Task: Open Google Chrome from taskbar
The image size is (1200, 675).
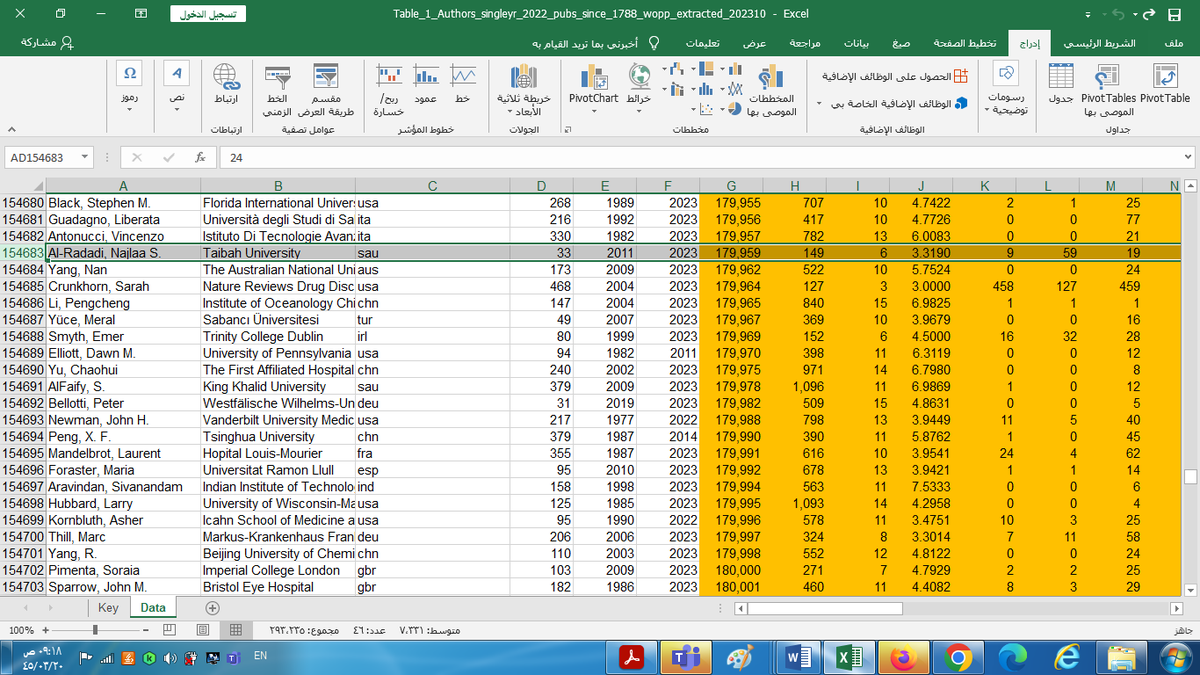Action: [958, 657]
